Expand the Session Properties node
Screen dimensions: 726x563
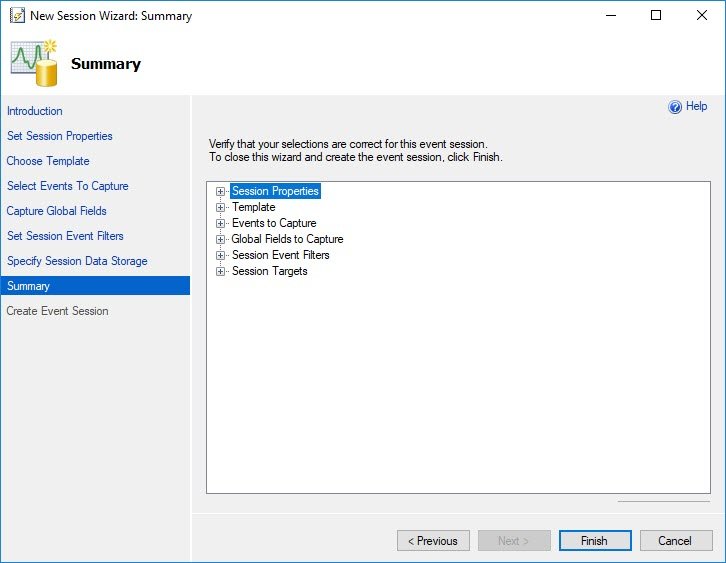coord(220,191)
